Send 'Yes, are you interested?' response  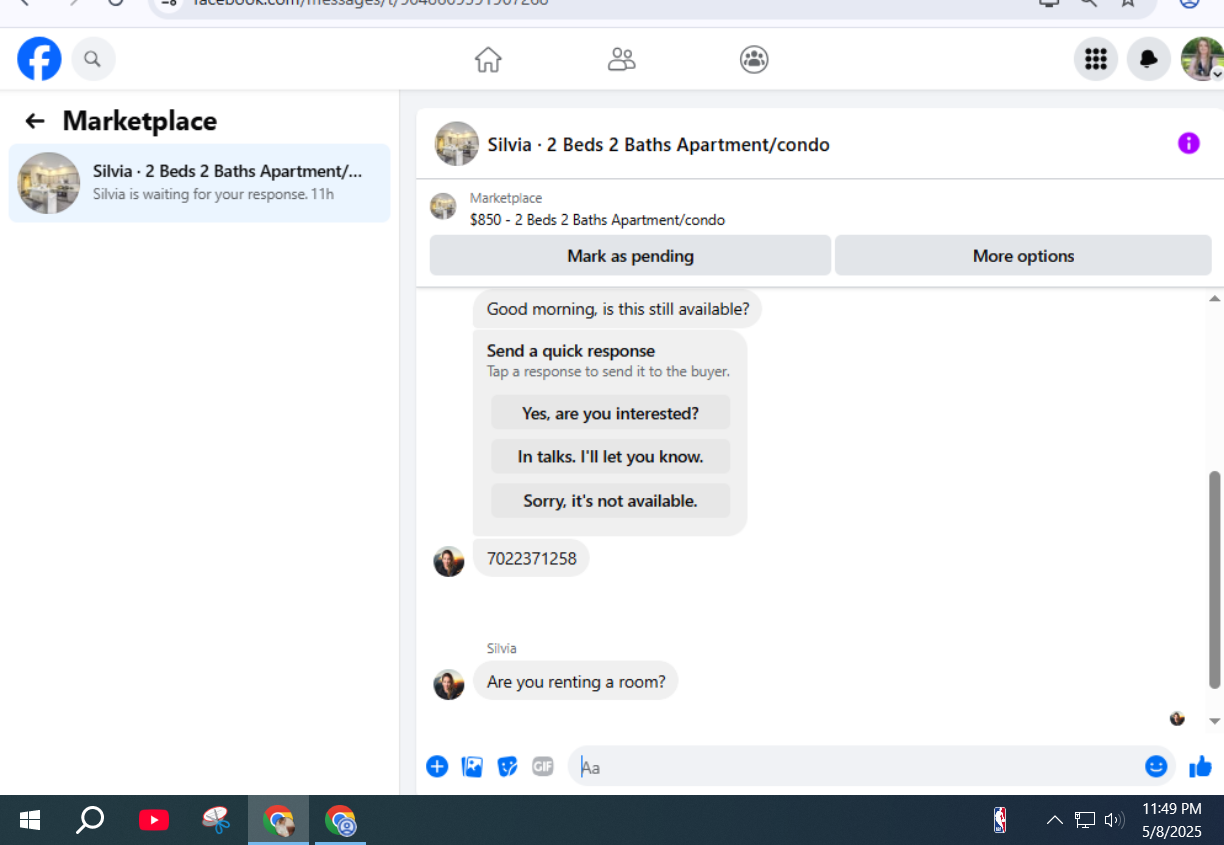click(610, 413)
